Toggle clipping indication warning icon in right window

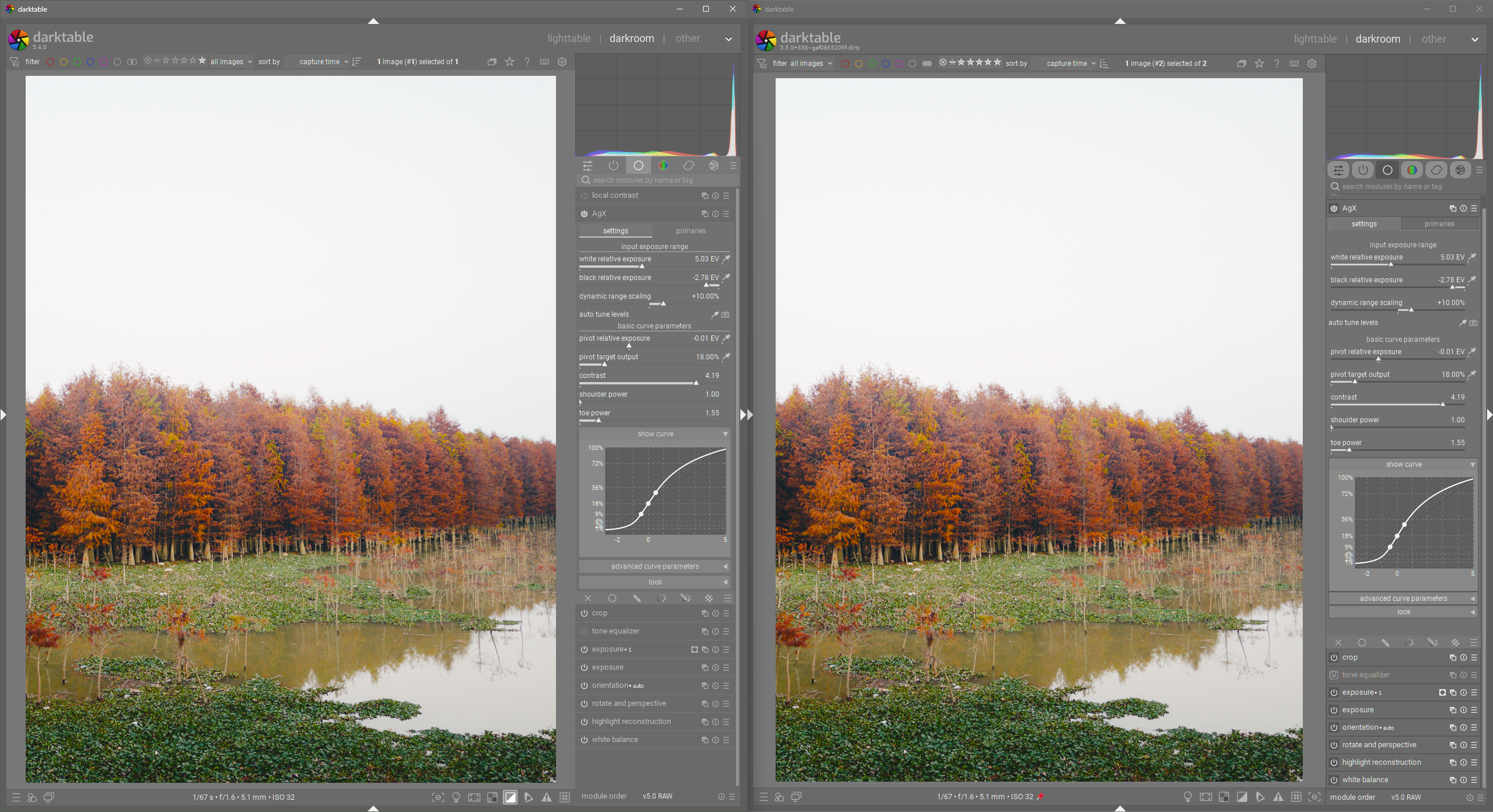click(1242, 797)
